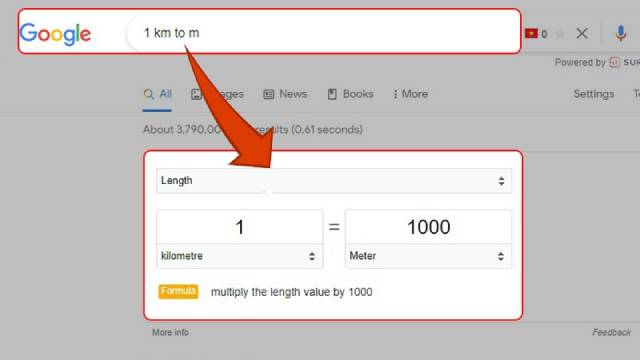Switch to the News tab
The height and width of the screenshot is (360, 640).
tap(285, 94)
